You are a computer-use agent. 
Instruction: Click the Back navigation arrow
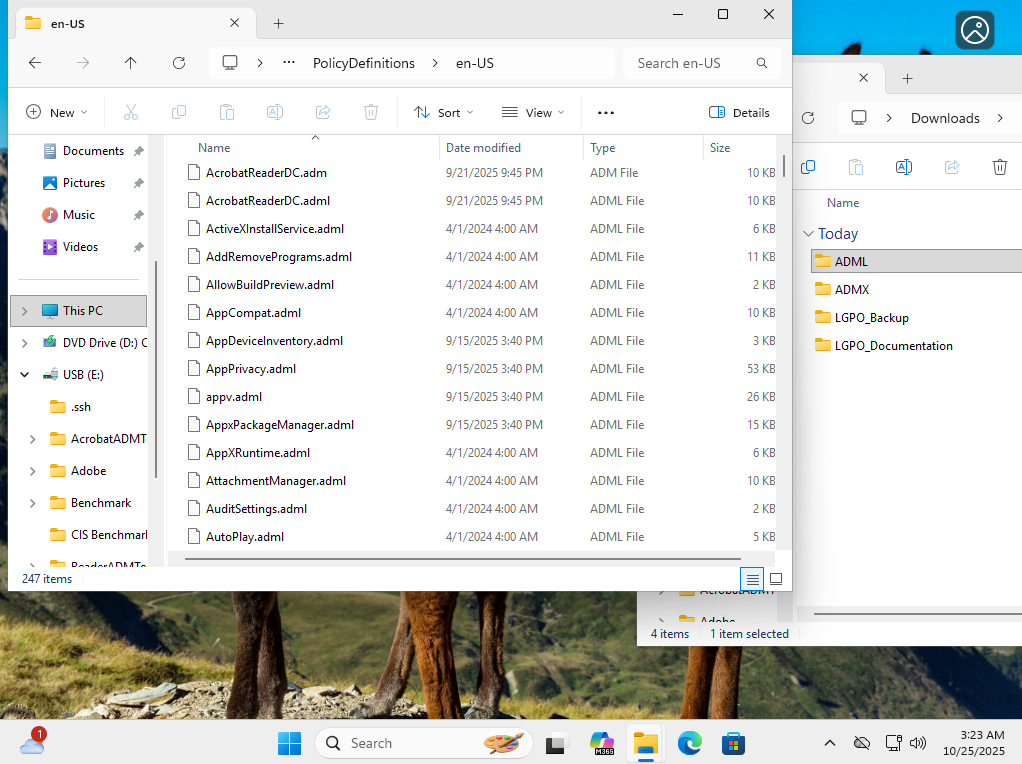point(35,63)
